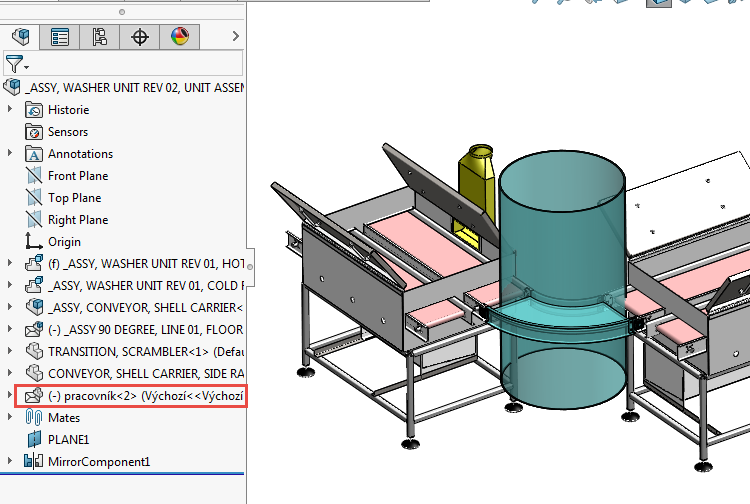Click the CONVEYOR, SHELL CARRIER, SIDE RA icon
Image resolution: width=750 pixels, height=504 pixels.
click(34, 373)
